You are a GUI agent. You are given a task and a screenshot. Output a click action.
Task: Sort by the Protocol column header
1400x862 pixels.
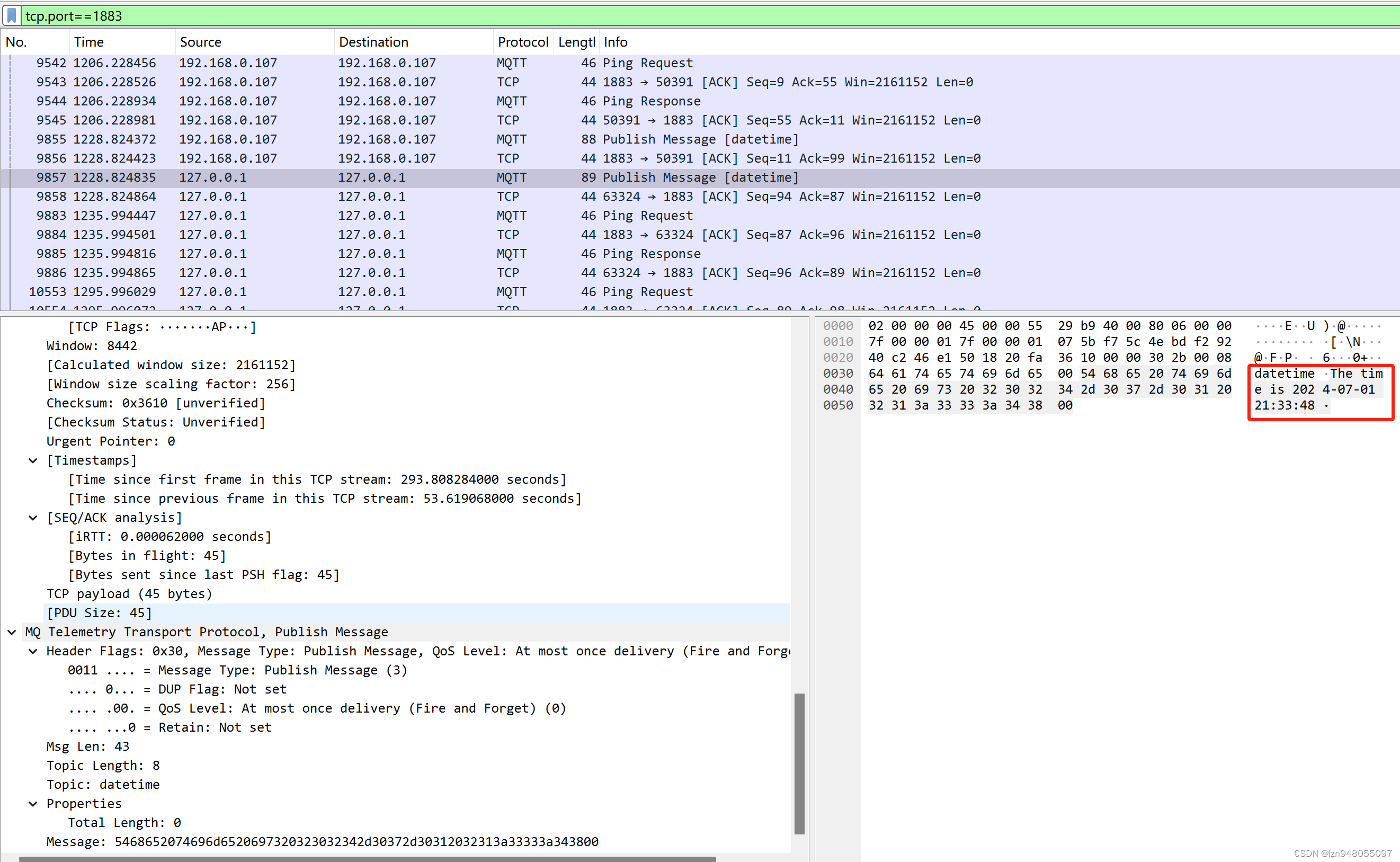pyautogui.click(x=522, y=42)
